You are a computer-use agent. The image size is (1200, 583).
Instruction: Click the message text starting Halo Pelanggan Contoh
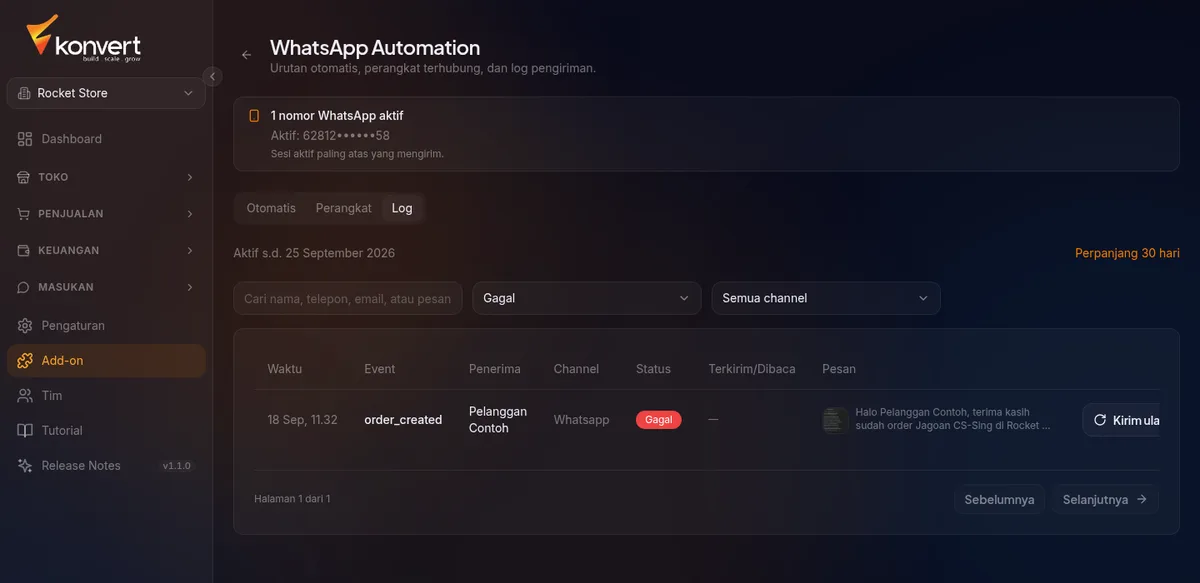coord(953,419)
